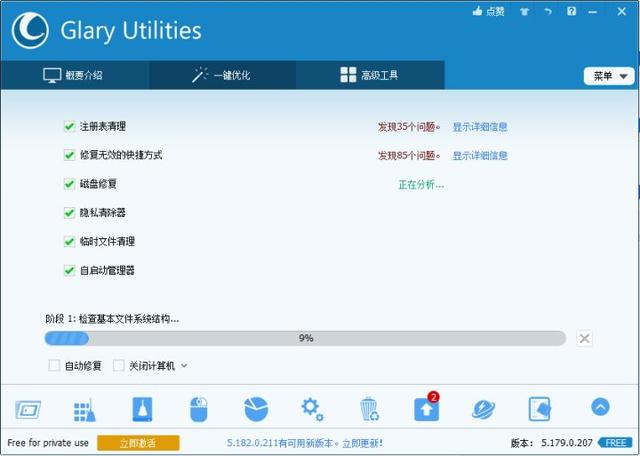The image size is (640, 456).
Task: Uncheck 自启动管理器 checkbox
Action: 69,270
